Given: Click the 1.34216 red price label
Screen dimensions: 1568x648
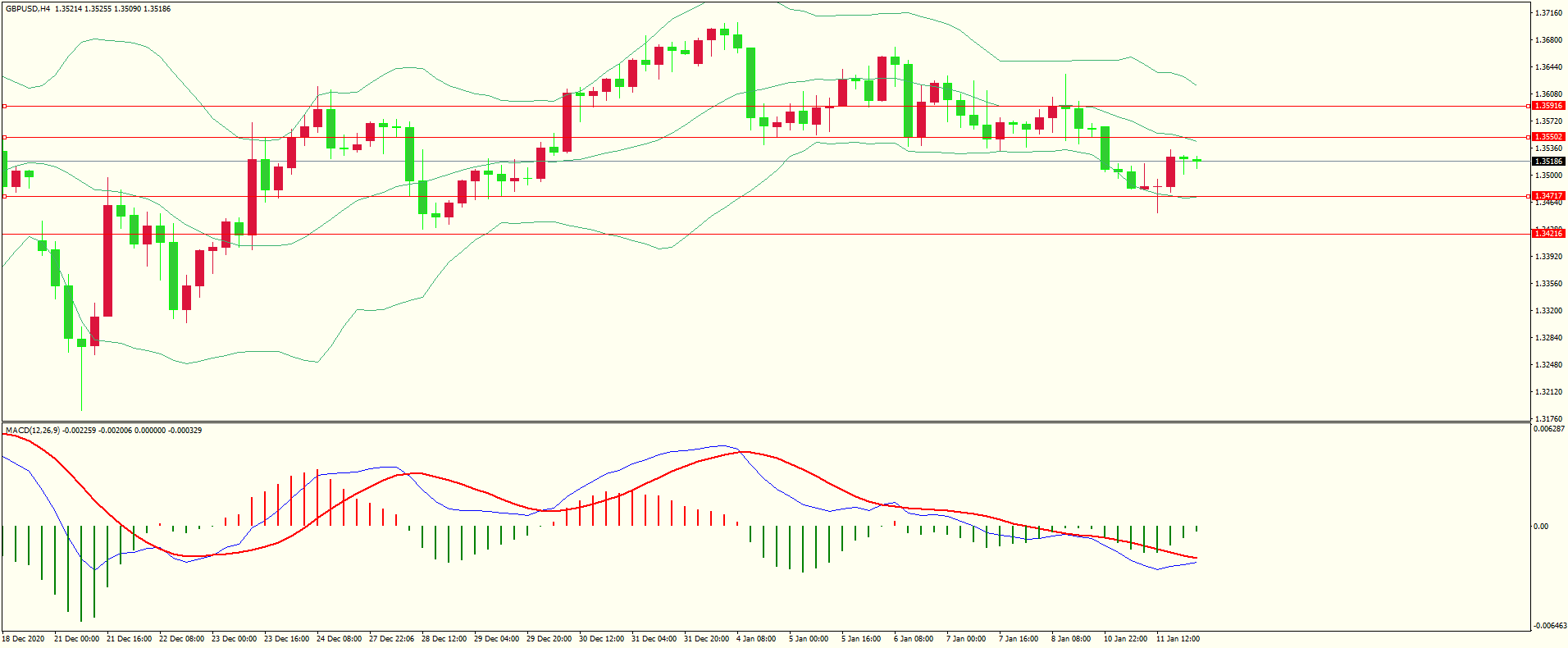Looking at the screenshot, I should click(1548, 234).
